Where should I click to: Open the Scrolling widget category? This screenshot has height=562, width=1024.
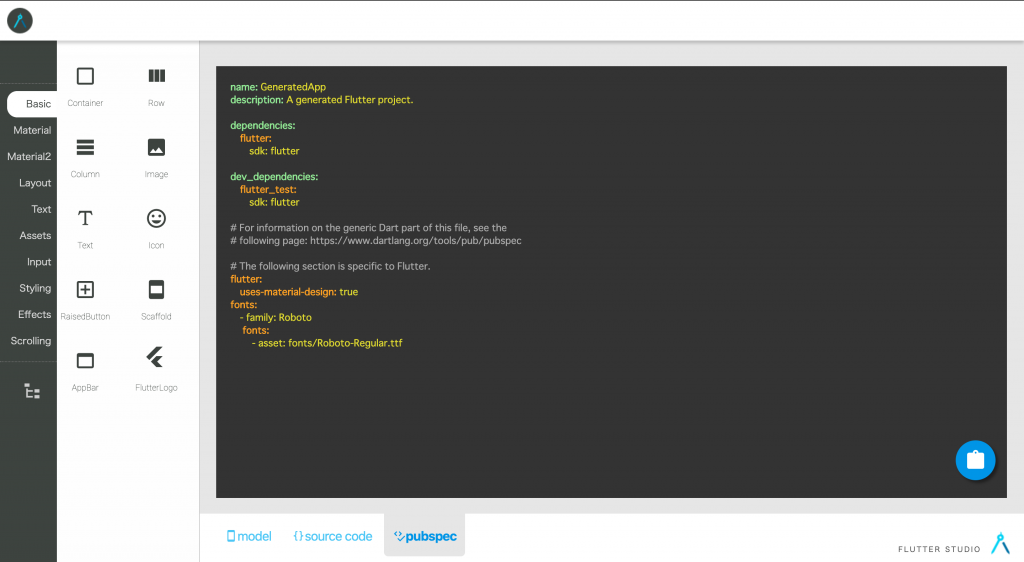(x=31, y=341)
